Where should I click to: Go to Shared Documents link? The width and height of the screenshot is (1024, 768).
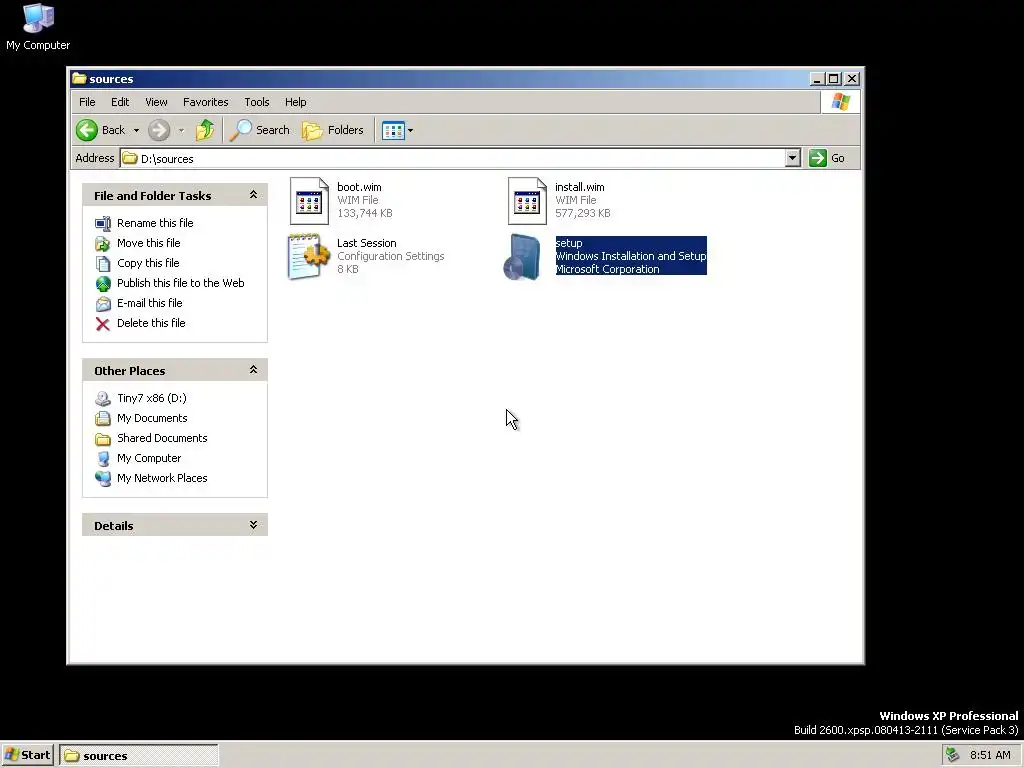(x=162, y=438)
